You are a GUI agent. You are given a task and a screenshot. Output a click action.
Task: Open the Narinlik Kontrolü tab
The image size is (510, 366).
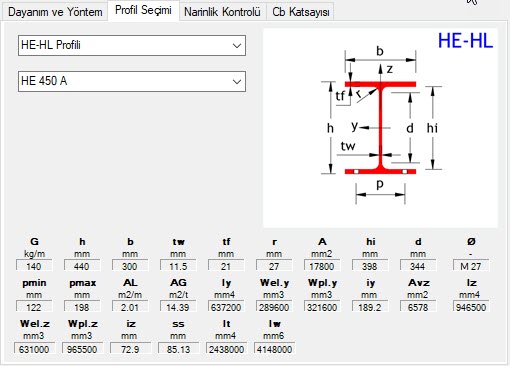coord(222,12)
